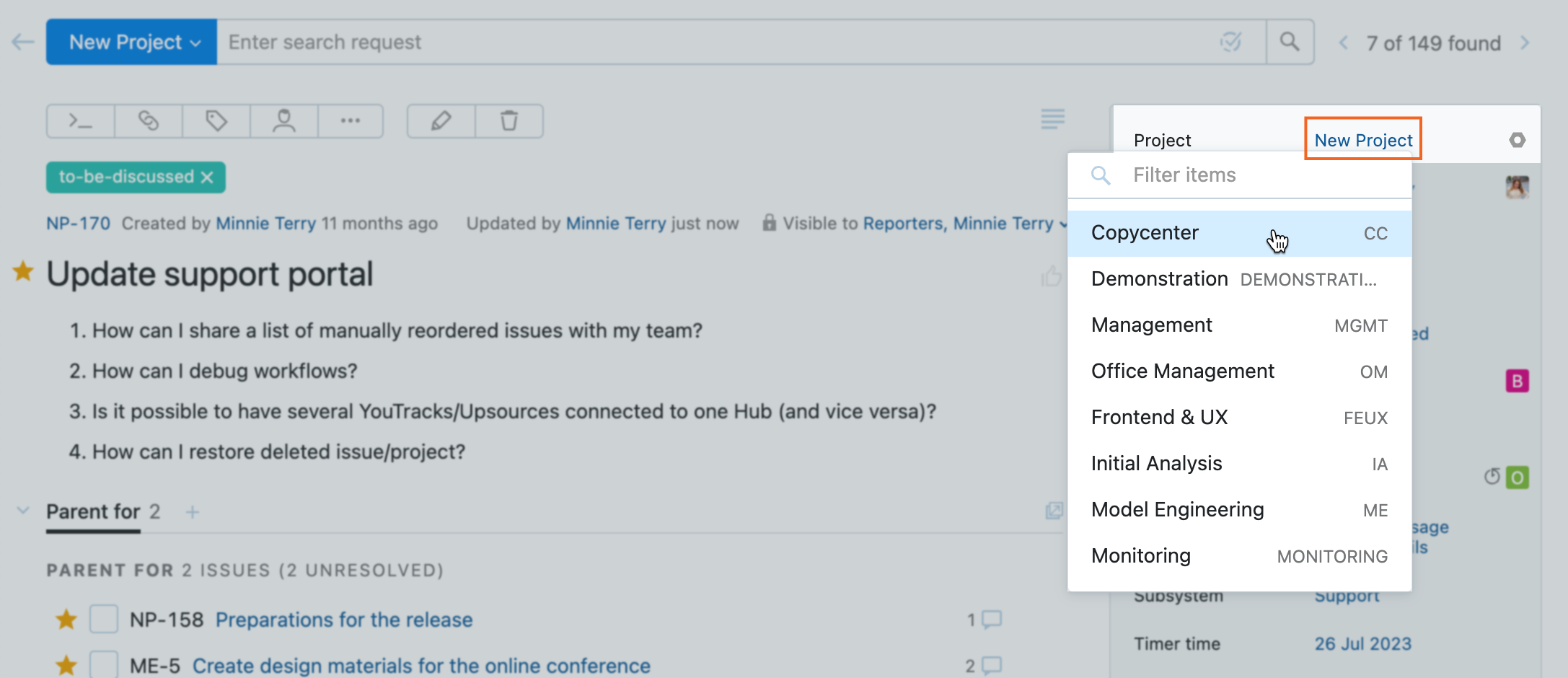Viewport: 1568px width, 678px height.
Task: Select Office Management in the project menu
Action: [x=1183, y=371]
